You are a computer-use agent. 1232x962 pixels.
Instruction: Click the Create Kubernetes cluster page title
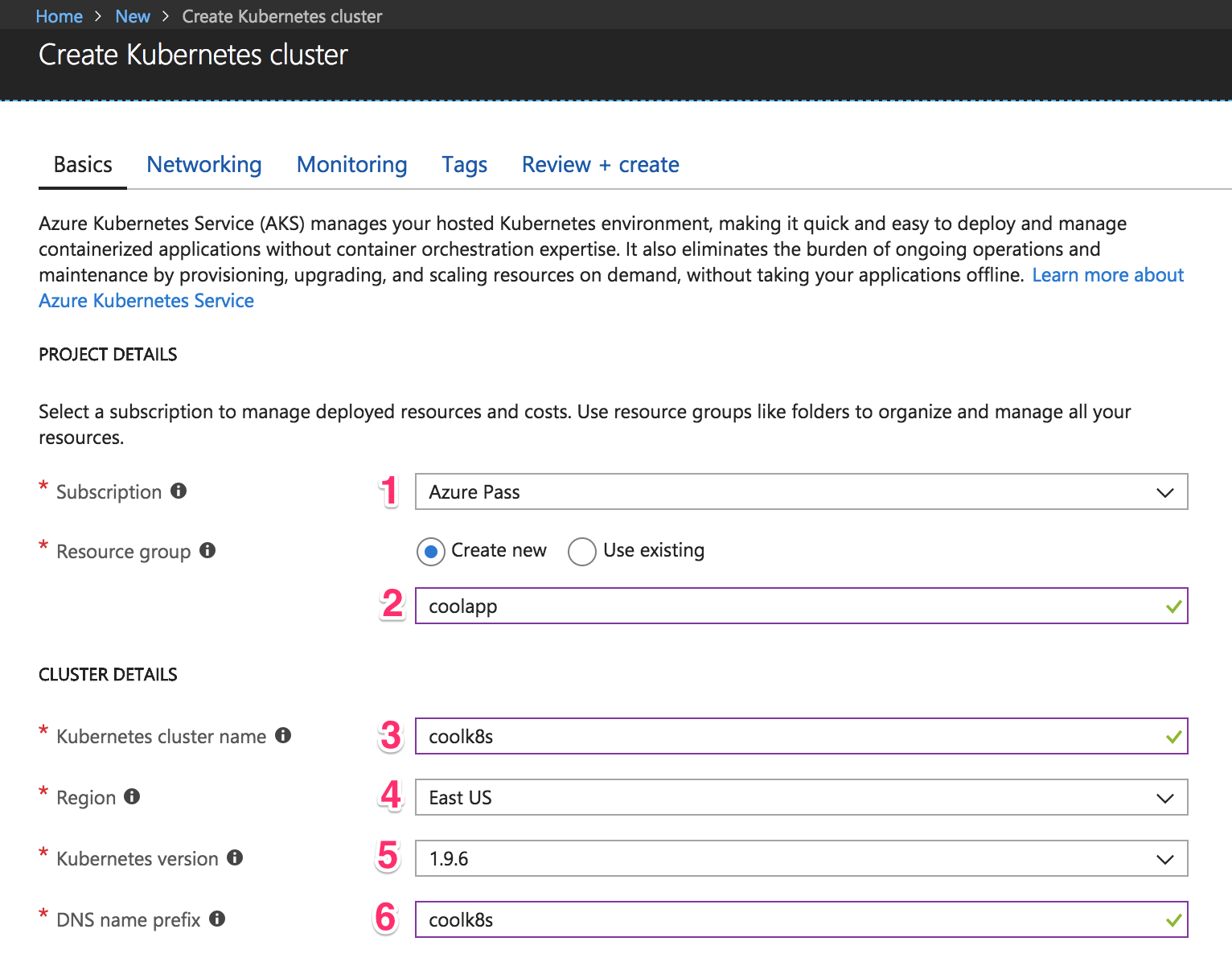pos(193,55)
